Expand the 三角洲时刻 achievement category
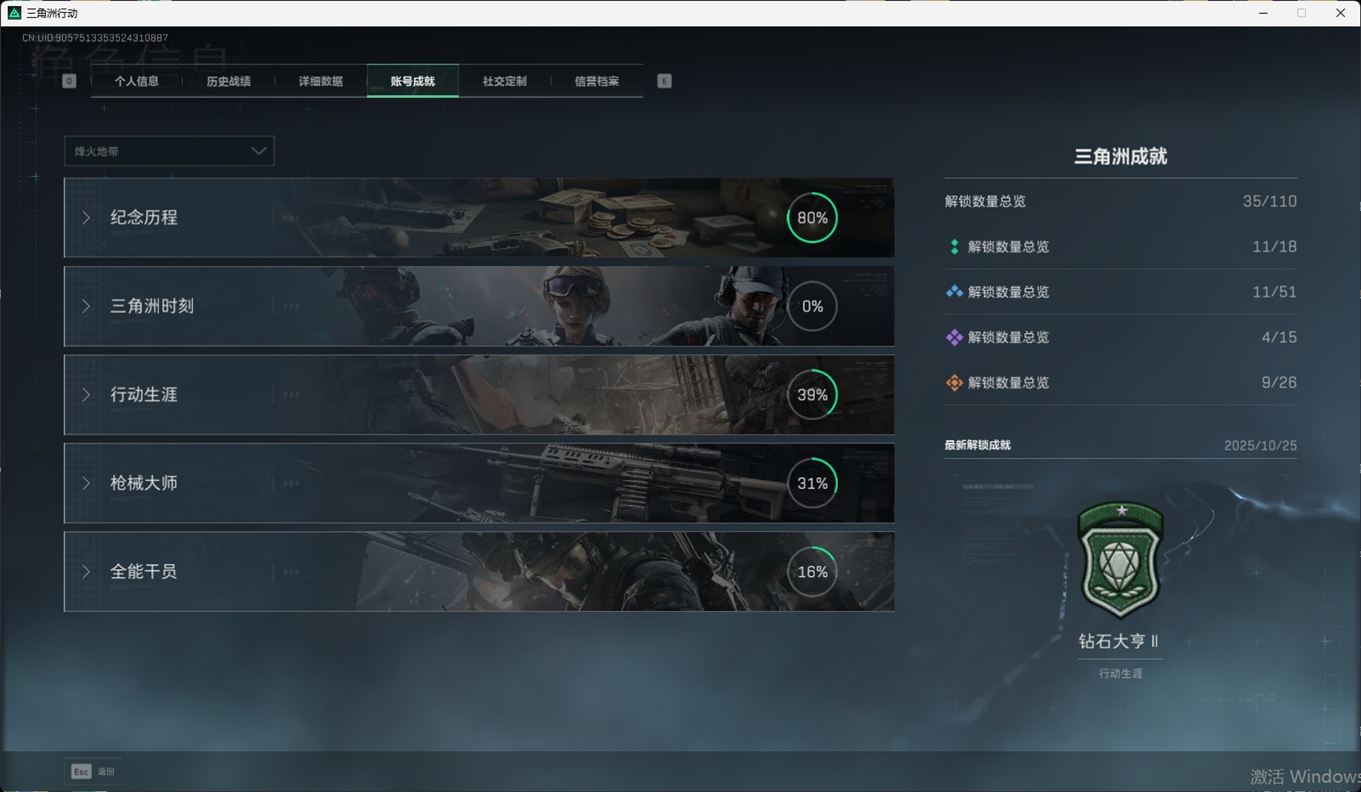 coord(152,306)
